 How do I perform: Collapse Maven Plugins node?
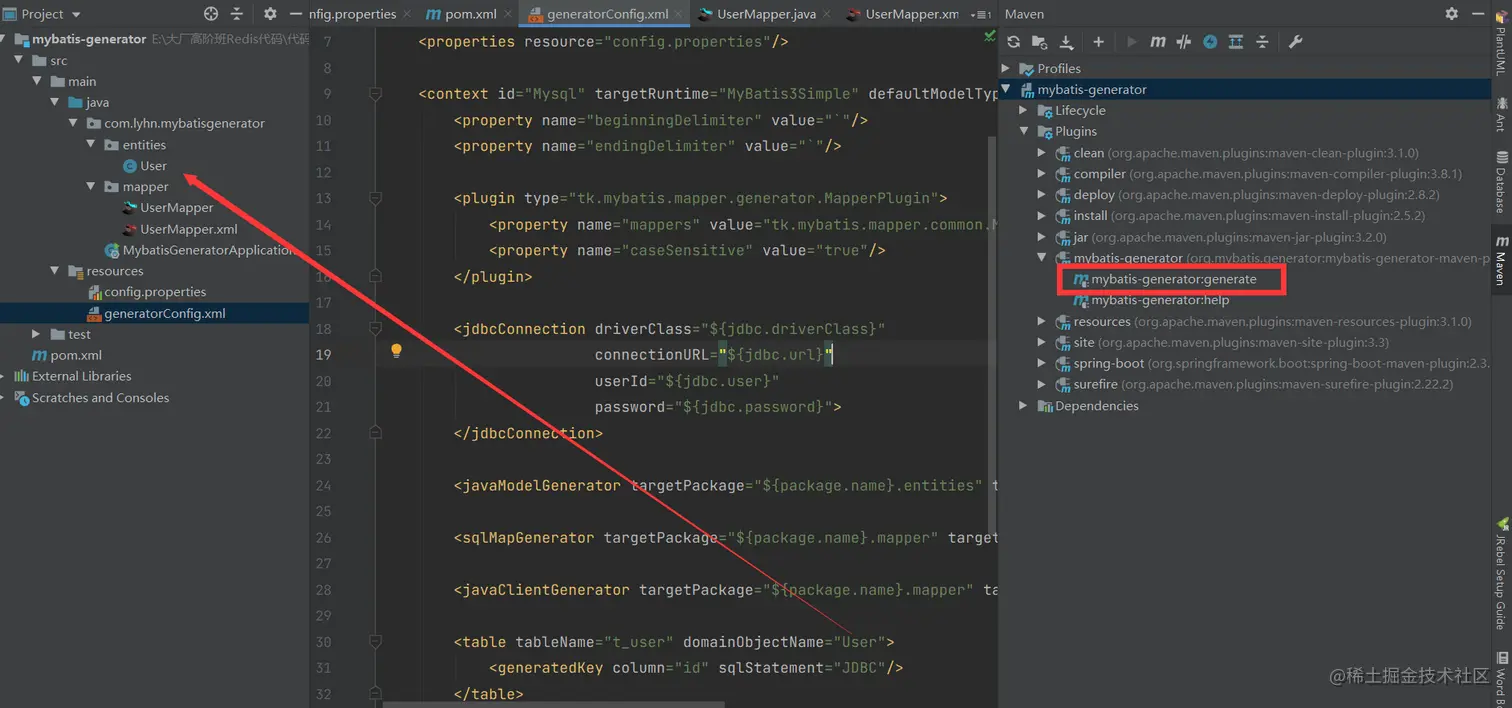1023,131
